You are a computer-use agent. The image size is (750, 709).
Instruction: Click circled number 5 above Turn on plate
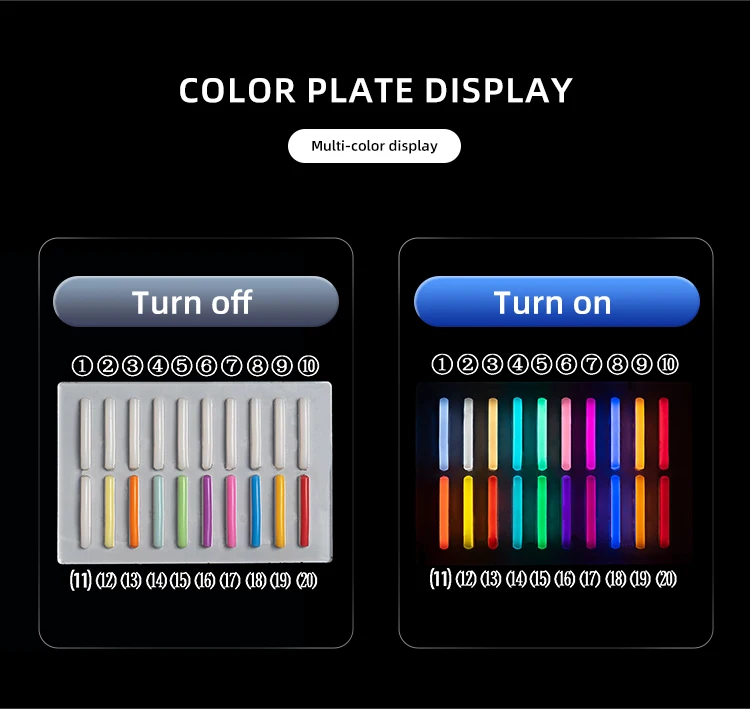click(541, 364)
